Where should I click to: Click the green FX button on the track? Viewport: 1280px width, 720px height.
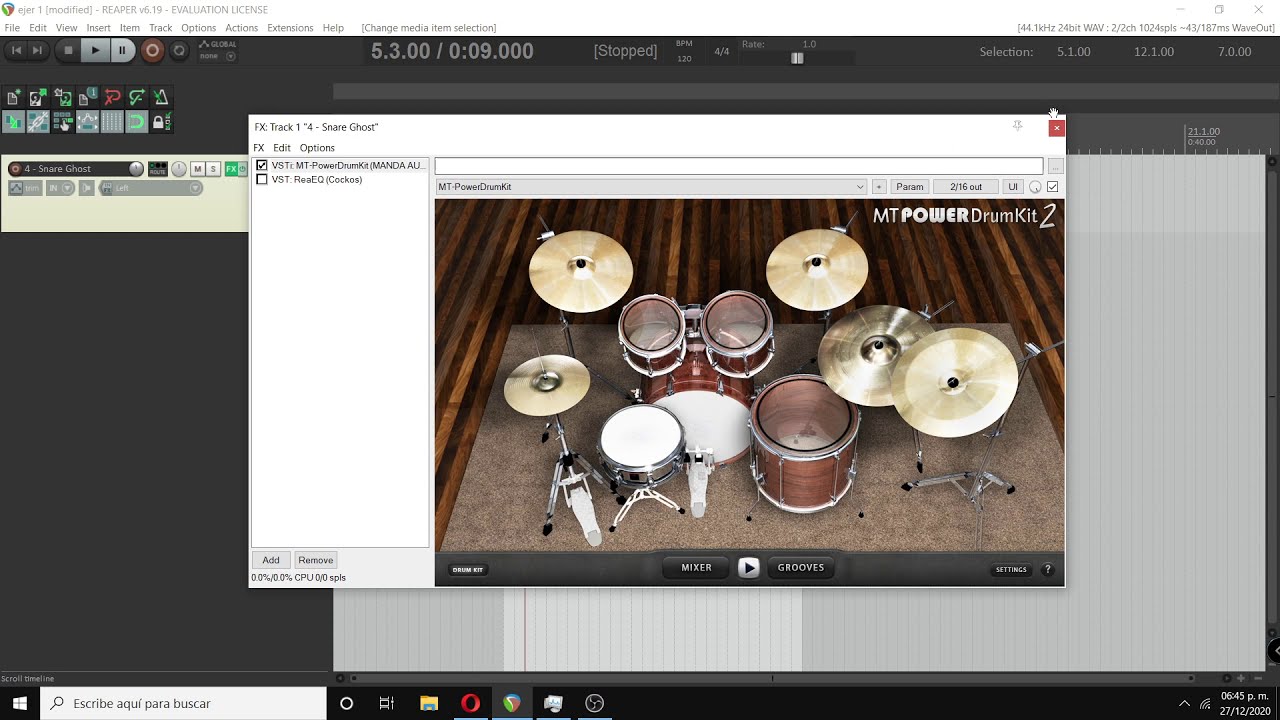(x=231, y=169)
